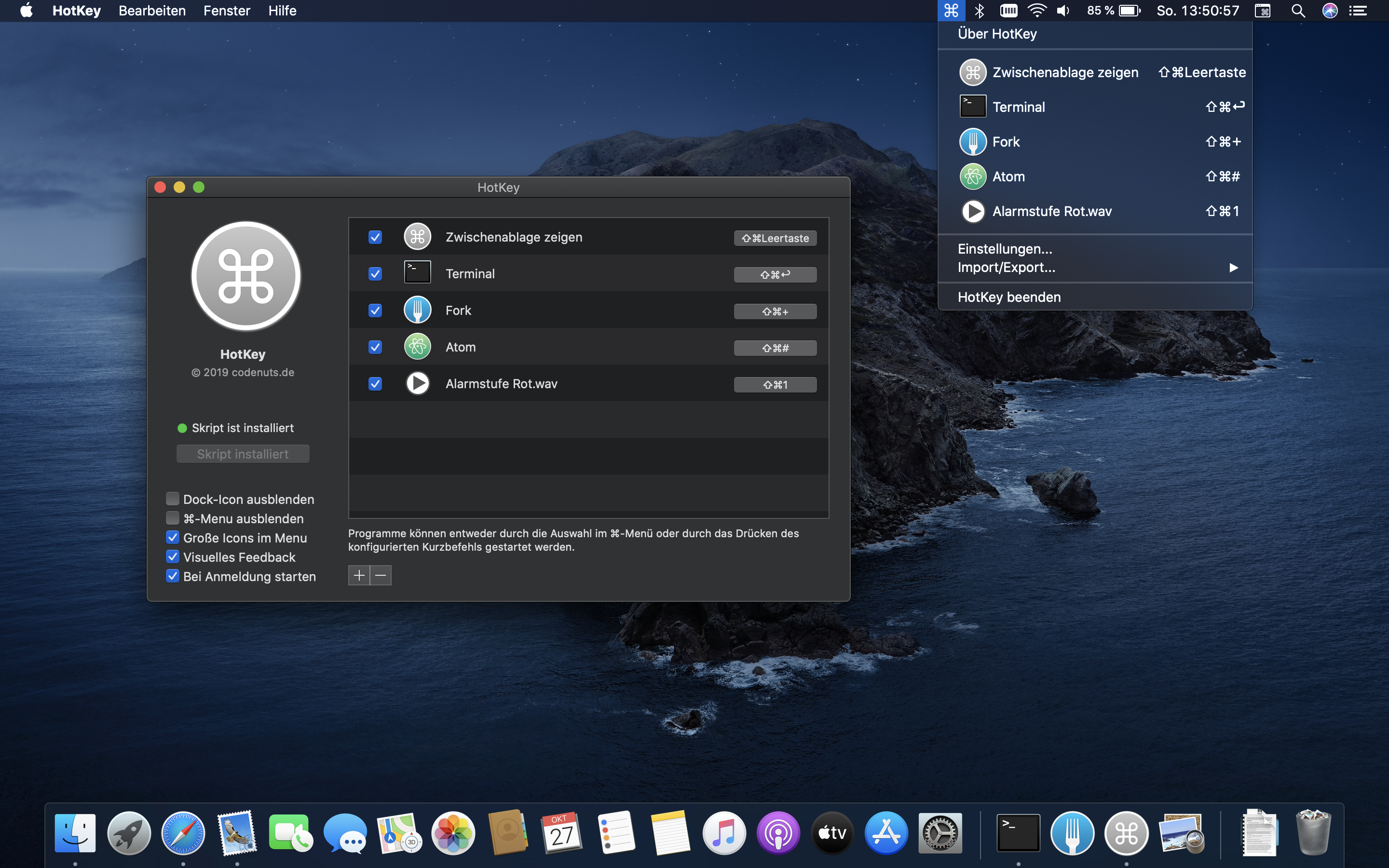The height and width of the screenshot is (868, 1389).
Task: Click the Alarmstufe Rot.wav play icon in list
Action: point(417,383)
